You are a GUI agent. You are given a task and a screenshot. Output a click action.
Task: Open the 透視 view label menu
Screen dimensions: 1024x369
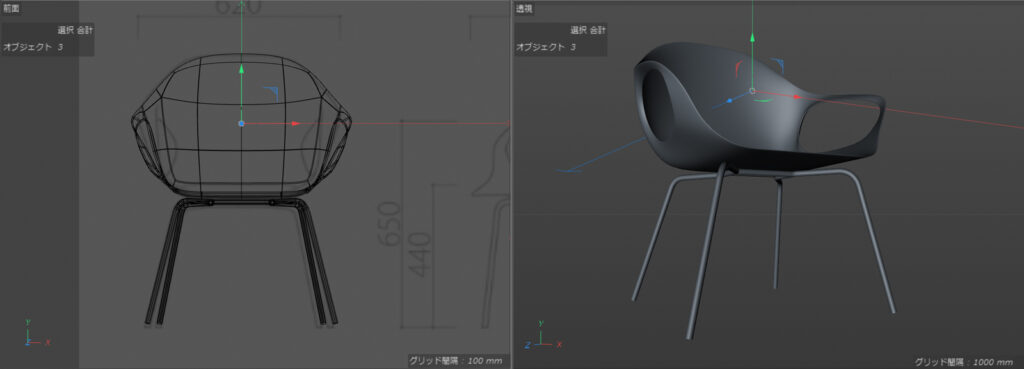coord(524,8)
